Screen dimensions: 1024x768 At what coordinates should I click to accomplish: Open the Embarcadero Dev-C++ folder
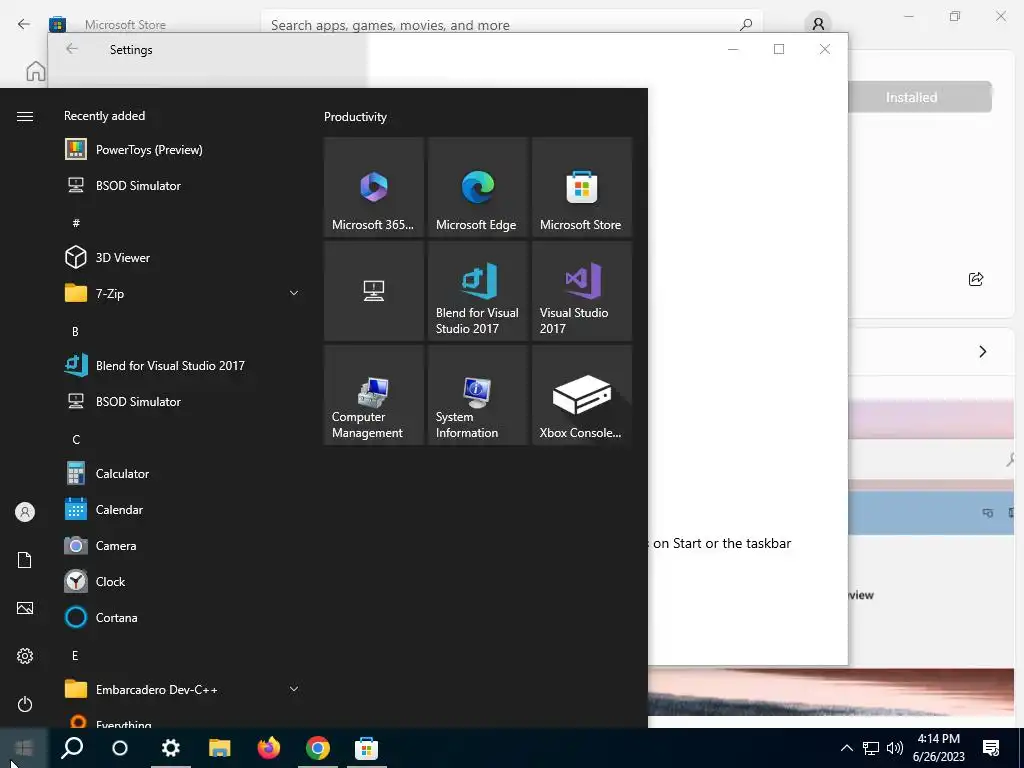[182, 690]
